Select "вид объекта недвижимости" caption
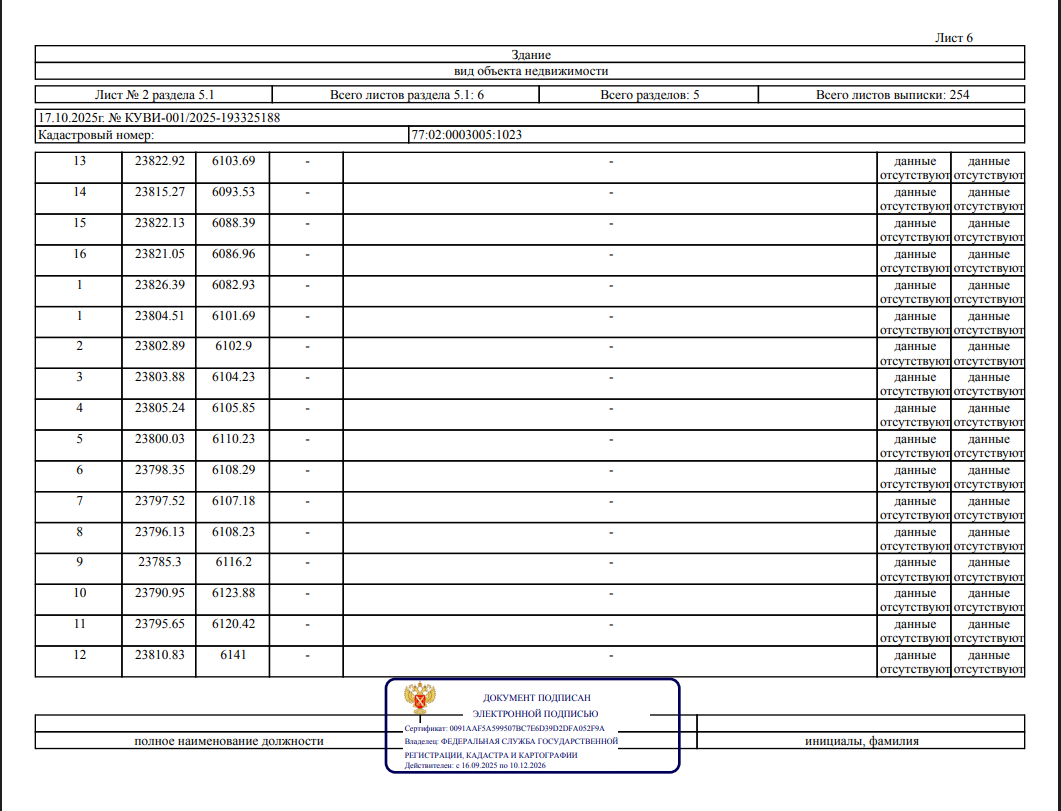1061x811 pixels. [530, 71]
